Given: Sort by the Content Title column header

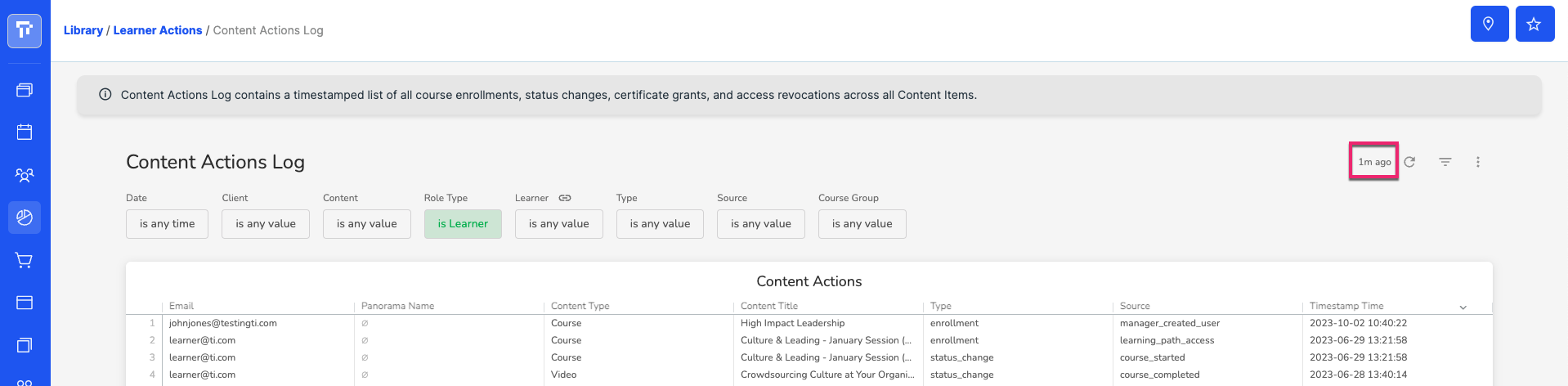Looking at the screenshot, I should pyautogui.click(x=769, y=306).
